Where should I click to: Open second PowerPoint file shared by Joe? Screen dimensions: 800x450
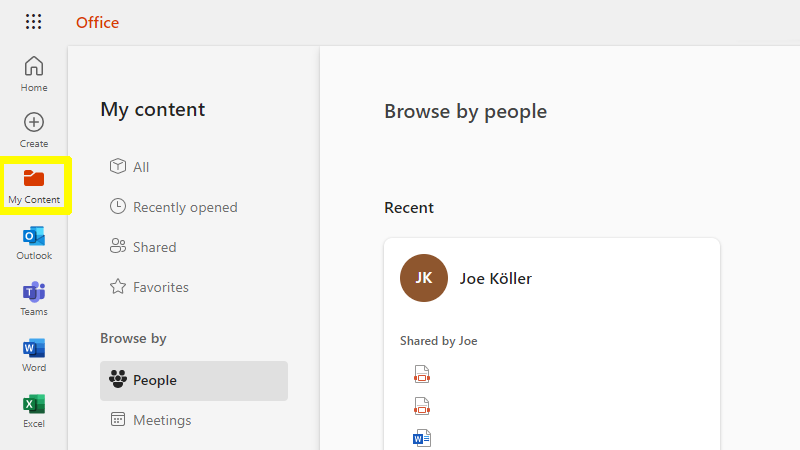pos(422,407)
